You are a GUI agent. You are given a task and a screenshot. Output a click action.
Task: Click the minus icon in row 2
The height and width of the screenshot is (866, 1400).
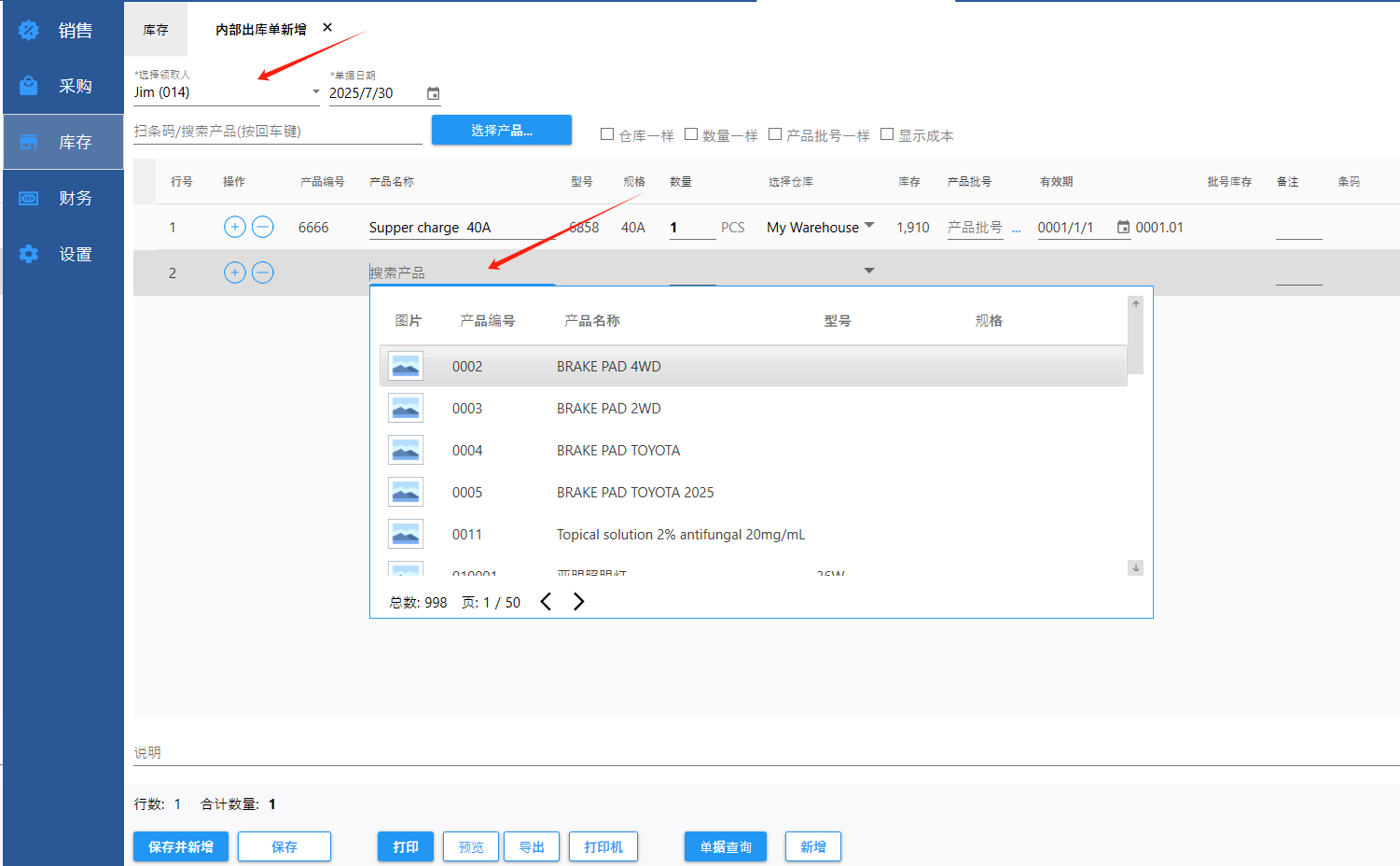tap(263, 272)
